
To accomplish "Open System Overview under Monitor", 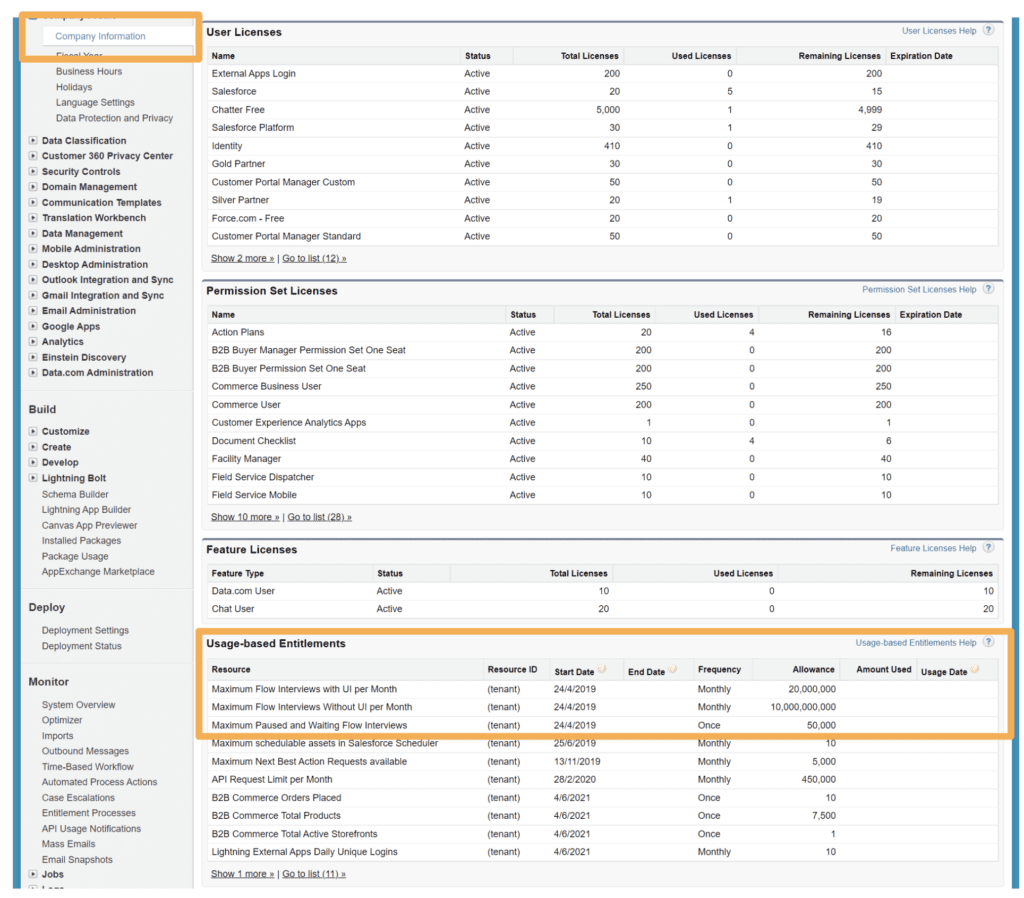I will click(78, 705).
